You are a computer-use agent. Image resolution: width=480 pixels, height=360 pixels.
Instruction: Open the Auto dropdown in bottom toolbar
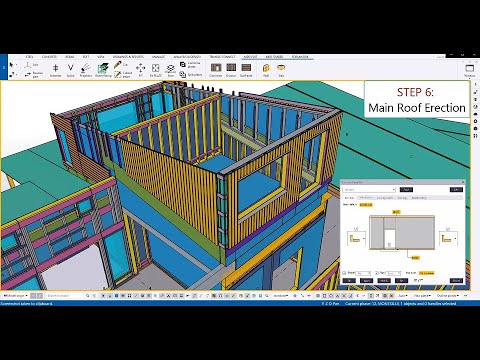tap(403, 296)
